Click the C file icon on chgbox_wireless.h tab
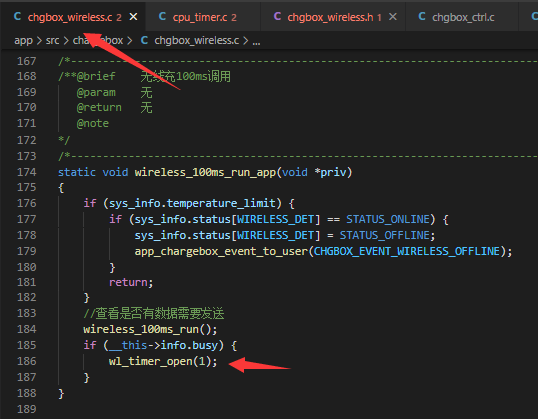538x419 pixels. click(x=277, y=16)
